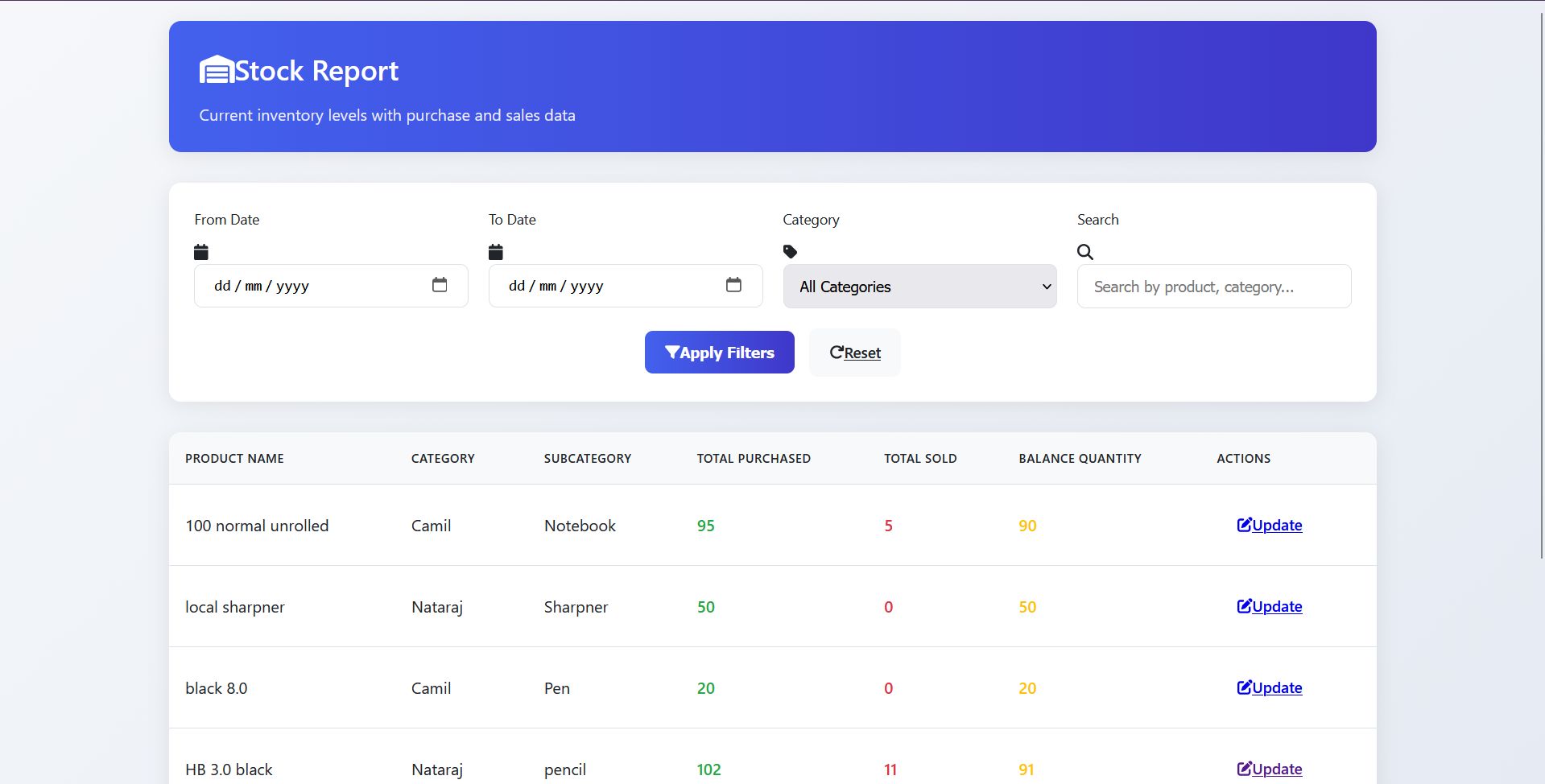The height and width of the screenshot is (784, 1545).
Task: Click the tag icon under Category label
Action: click(791, 252)
